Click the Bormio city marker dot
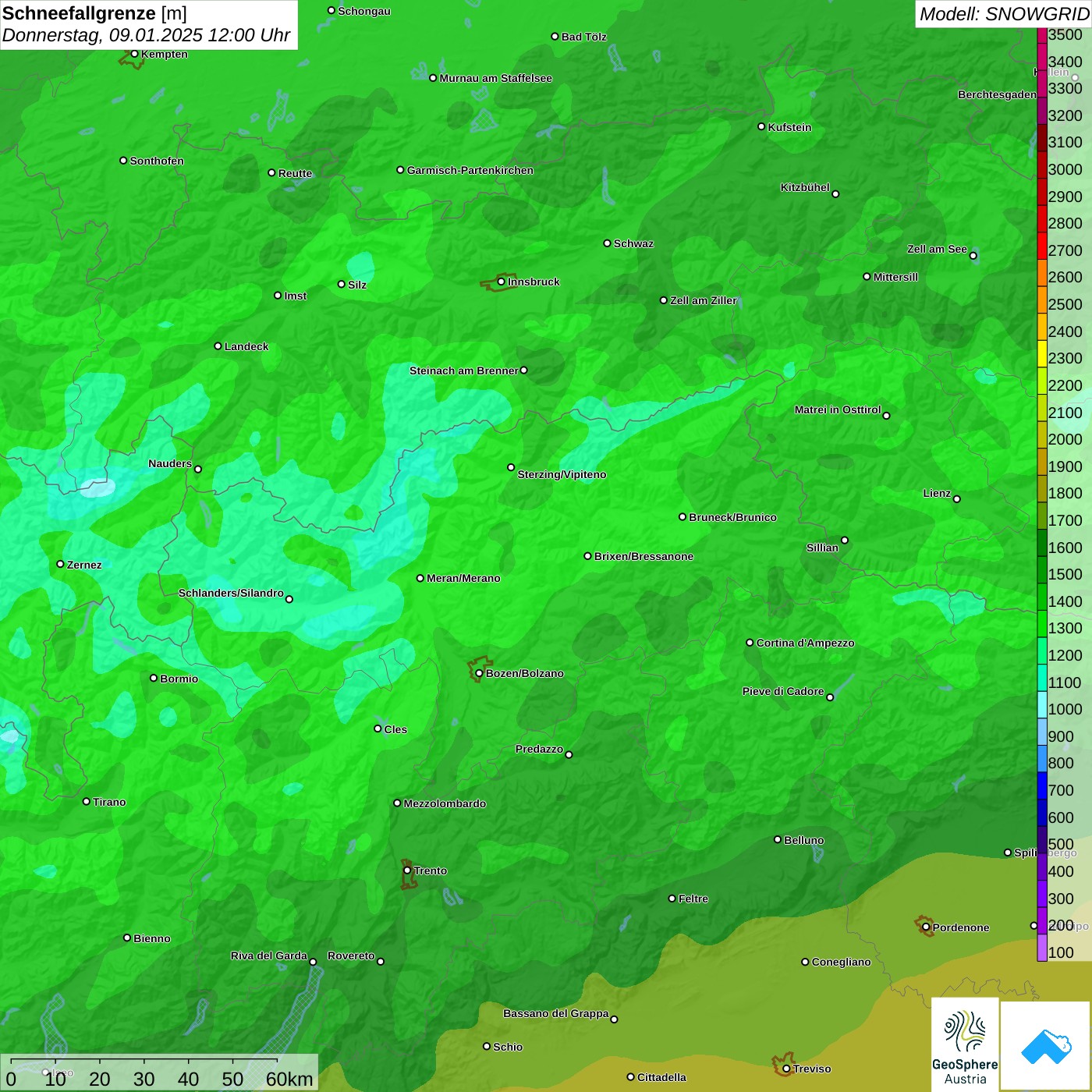 click(154, 678)
